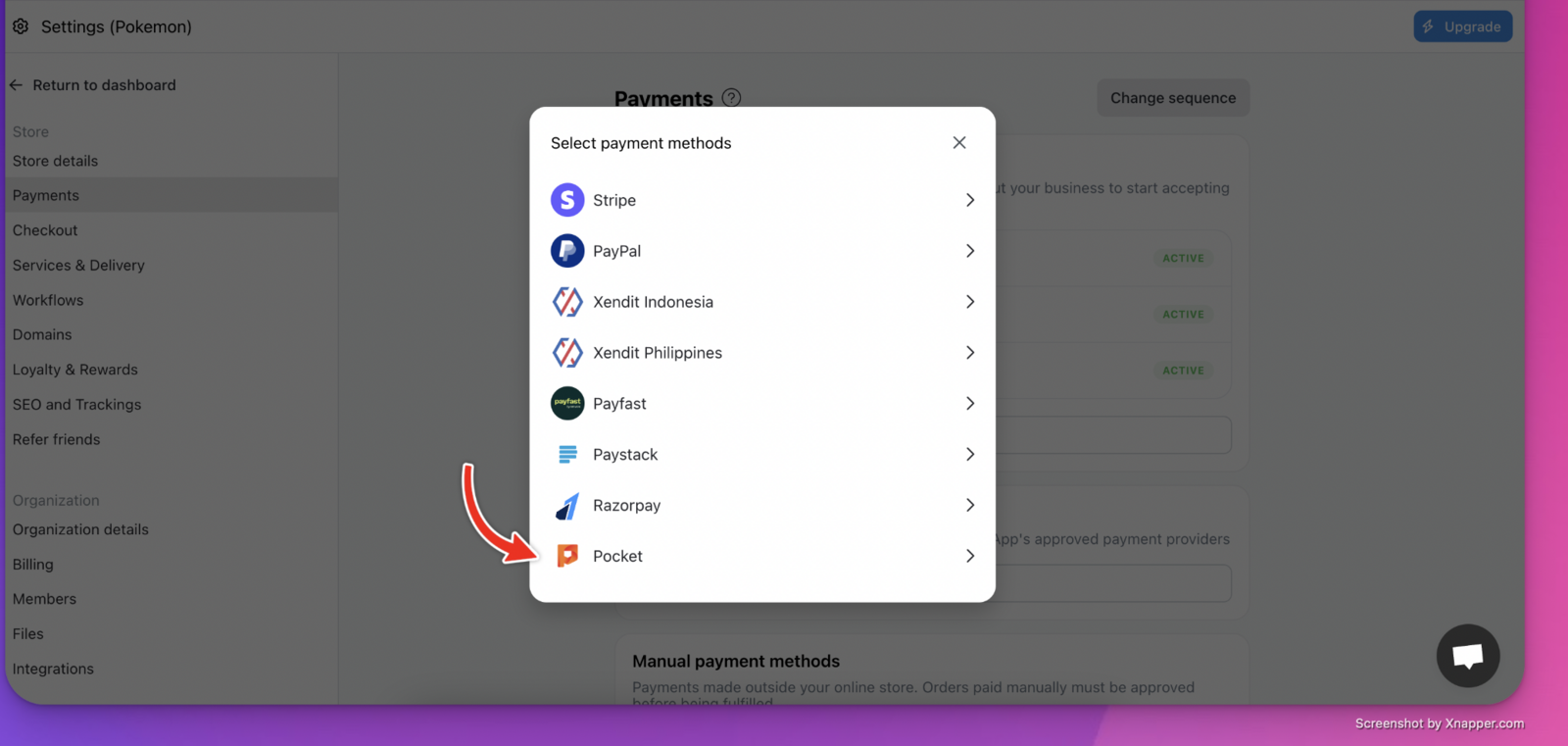Click the Xendit Indonesia logo icon

[567, 302]
